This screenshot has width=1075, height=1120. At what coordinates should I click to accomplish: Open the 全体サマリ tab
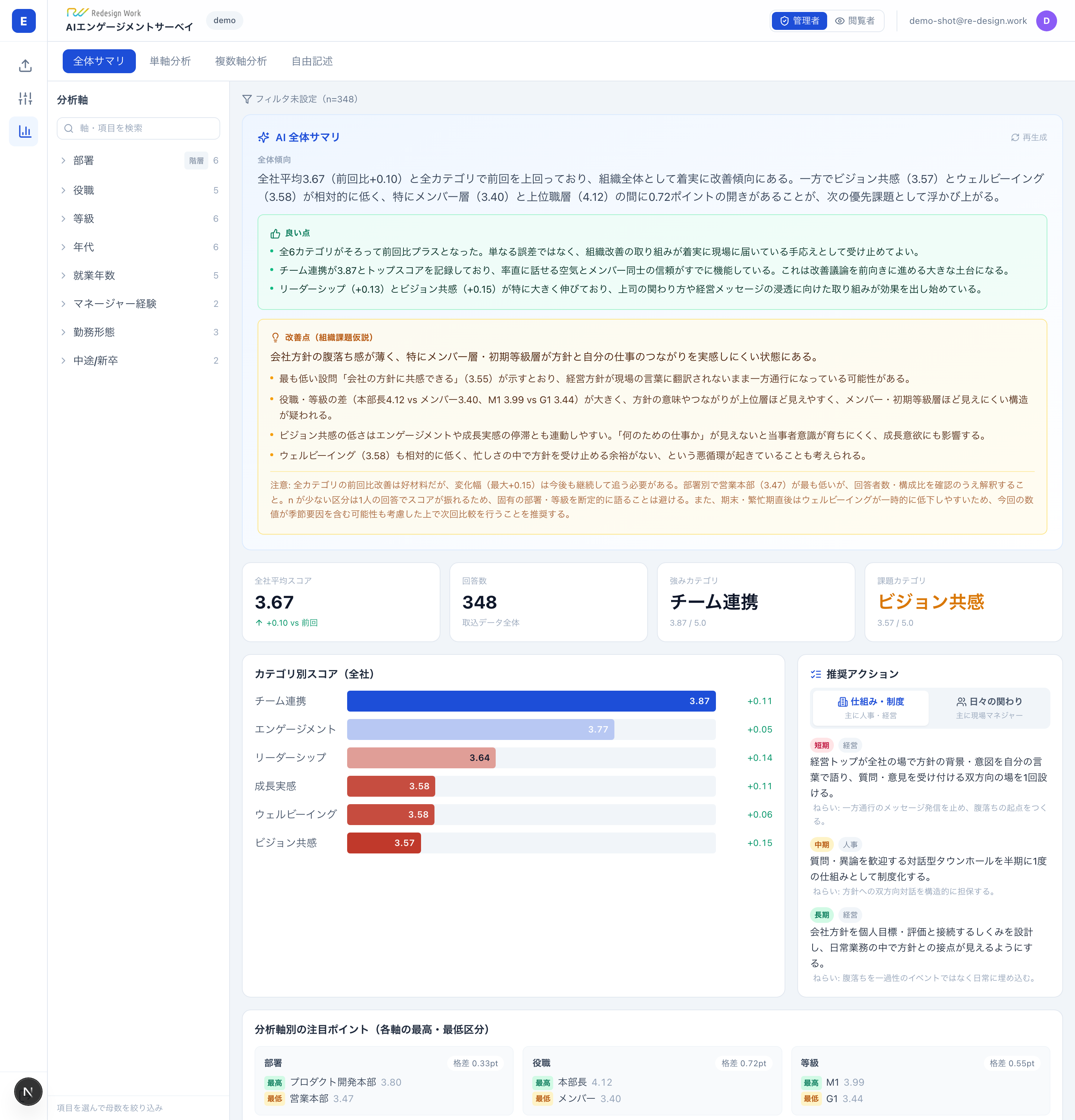coord(99,61)
